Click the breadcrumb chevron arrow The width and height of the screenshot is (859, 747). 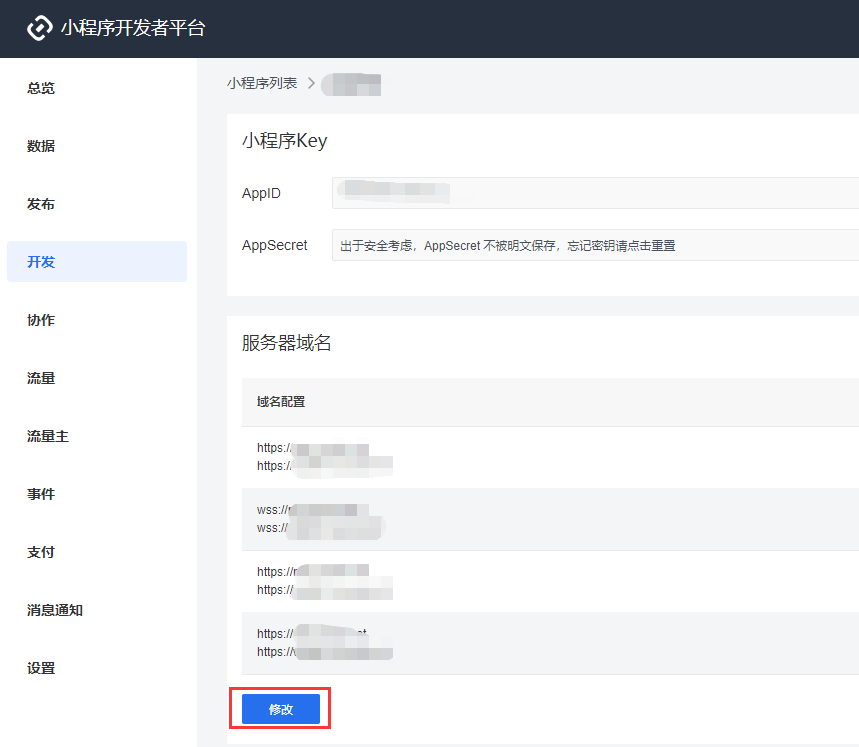pyautogui.click(x=311, y=83)
